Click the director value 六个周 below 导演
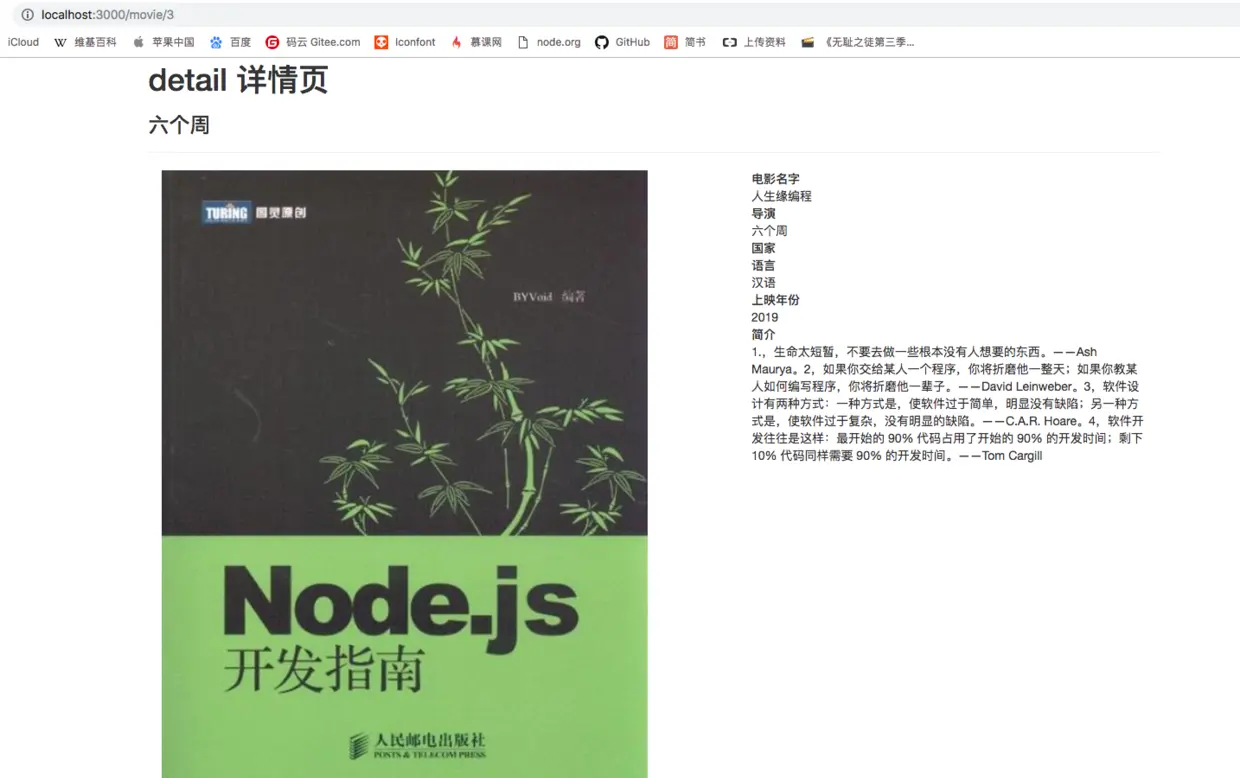The height and width of the screenshot is (778, 1240). tap(770, 231)
